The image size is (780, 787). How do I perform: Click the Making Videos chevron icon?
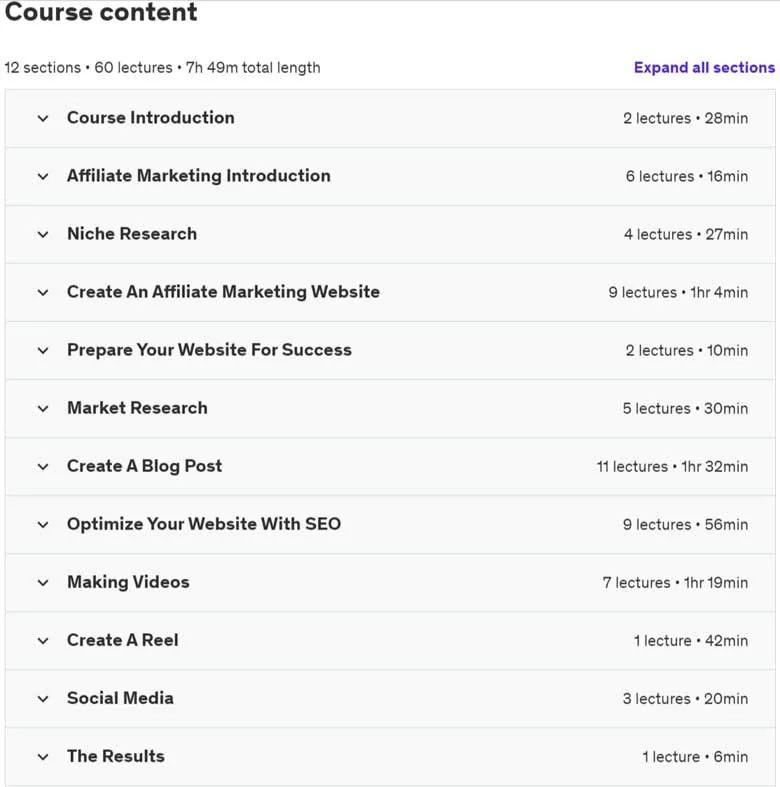tap(43, 583)
